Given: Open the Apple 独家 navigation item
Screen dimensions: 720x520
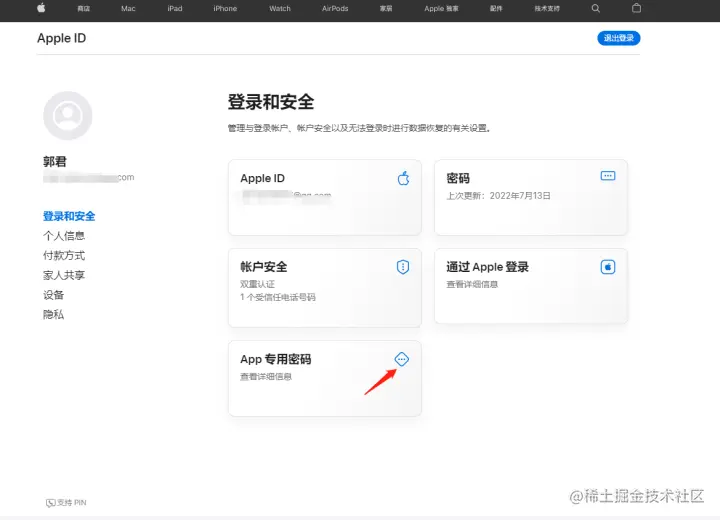Looking at the screenshot, I should coord(441,8).
